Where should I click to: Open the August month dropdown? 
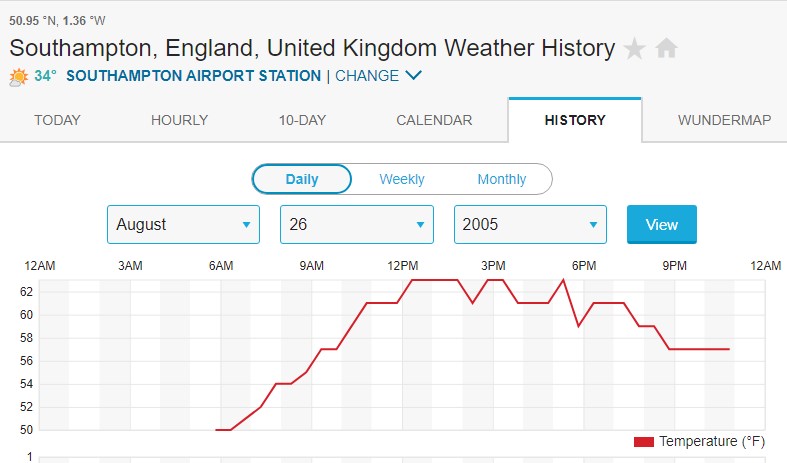(183, 225)
